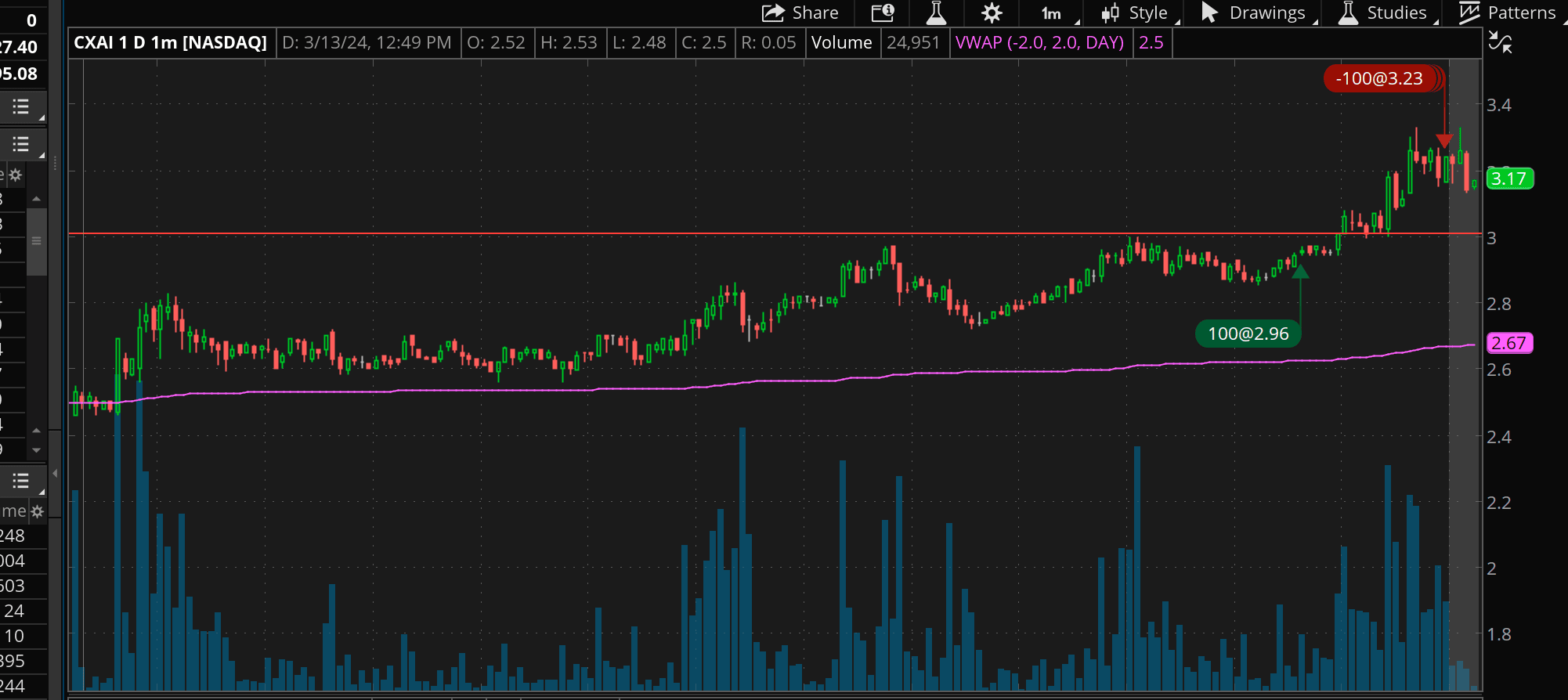Image resolution: width=1568 pixels, height=700 pixels.
Task: Click the '24' row in left panel
Action: point(14,611)
